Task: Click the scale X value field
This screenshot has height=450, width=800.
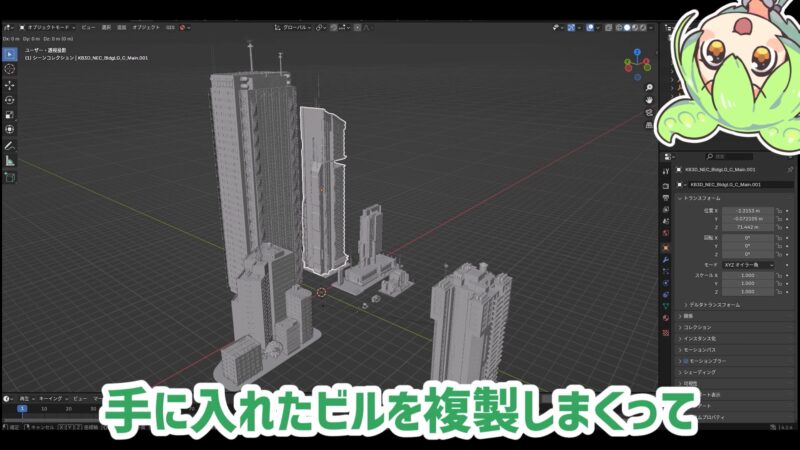Action: 746,273
